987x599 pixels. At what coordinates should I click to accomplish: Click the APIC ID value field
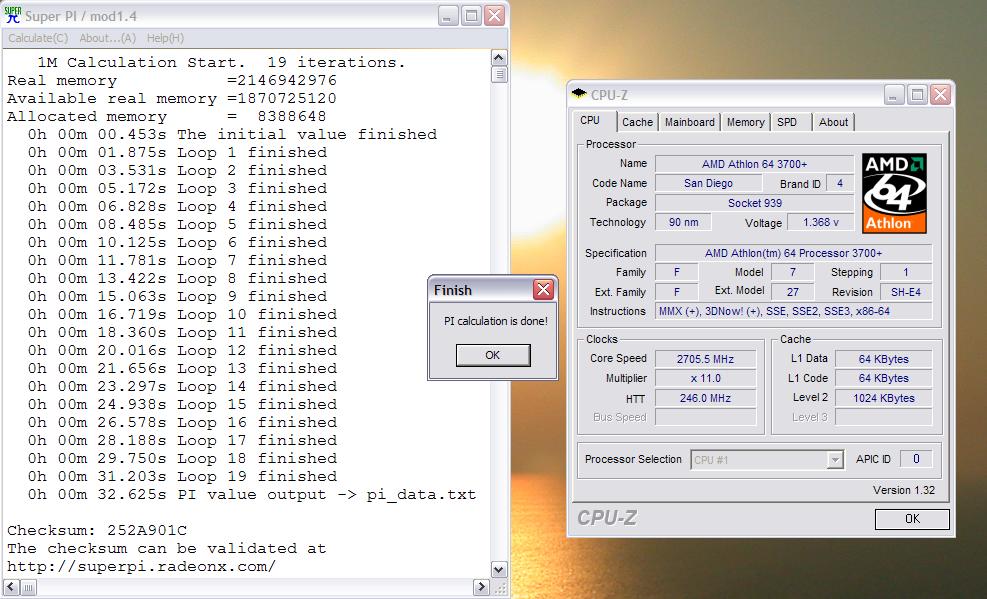[x=916, y=459]
